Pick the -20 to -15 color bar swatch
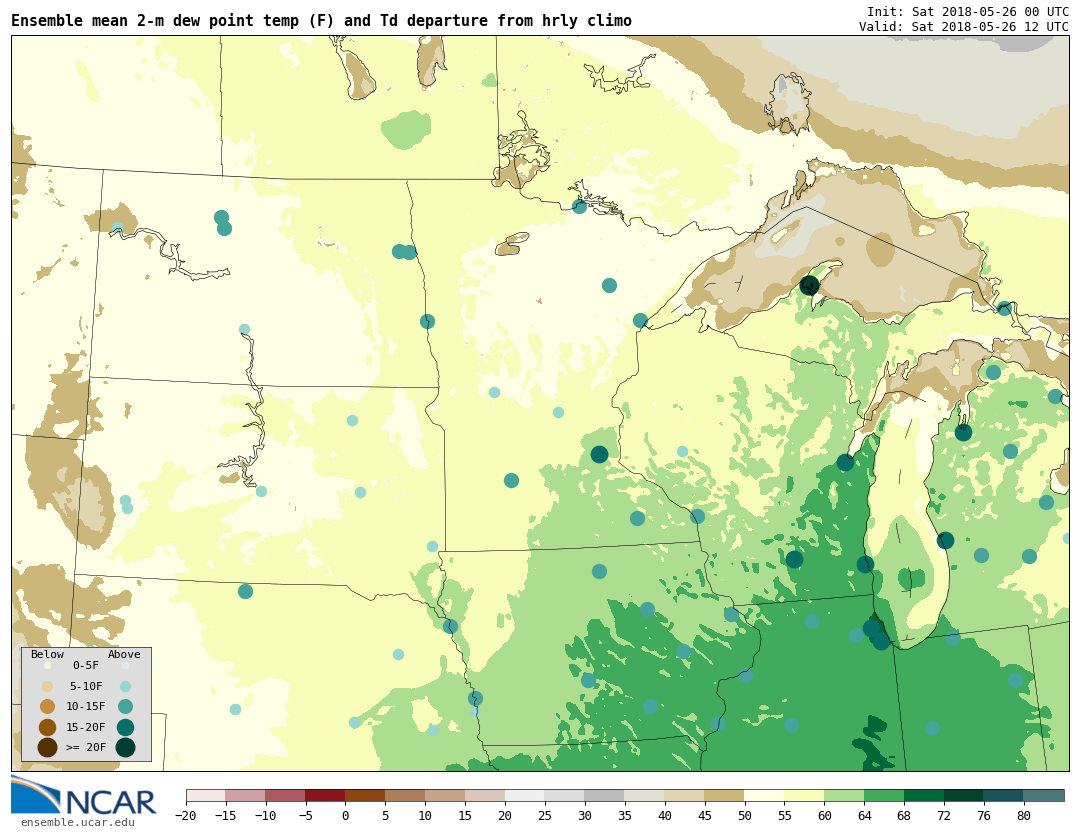Viewport: 1080px width, 834px height. (x=206, y=796)
